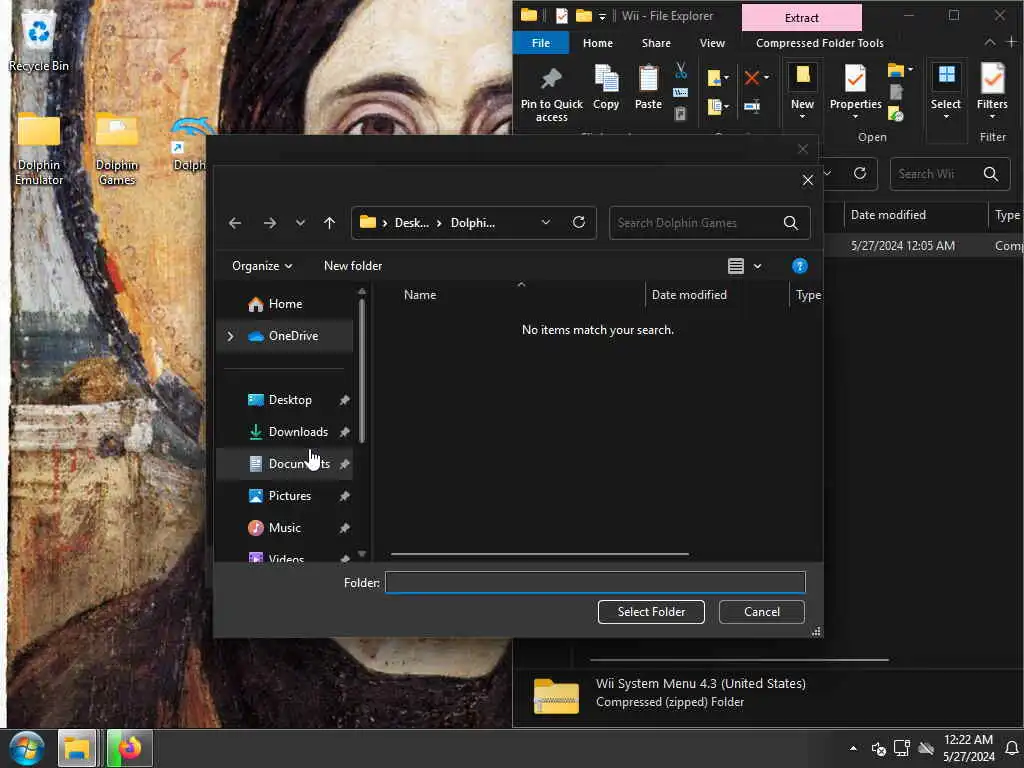Image resolution: width=1024 pixels, height=768 pixels.
Task: Change the dialog view layout icon
Action: click(x=735, y=266)
